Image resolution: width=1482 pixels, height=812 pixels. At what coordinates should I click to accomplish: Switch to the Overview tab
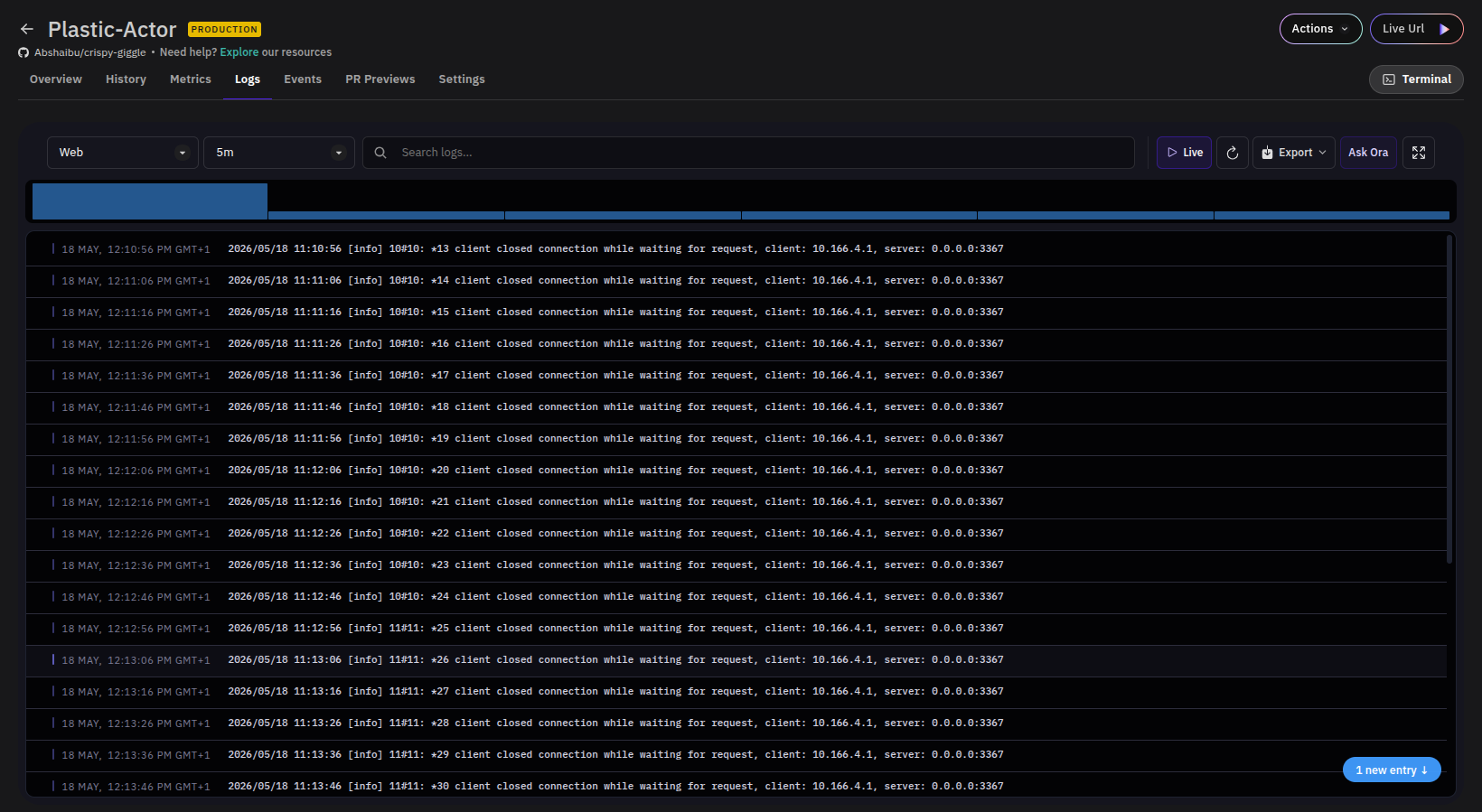56,79
